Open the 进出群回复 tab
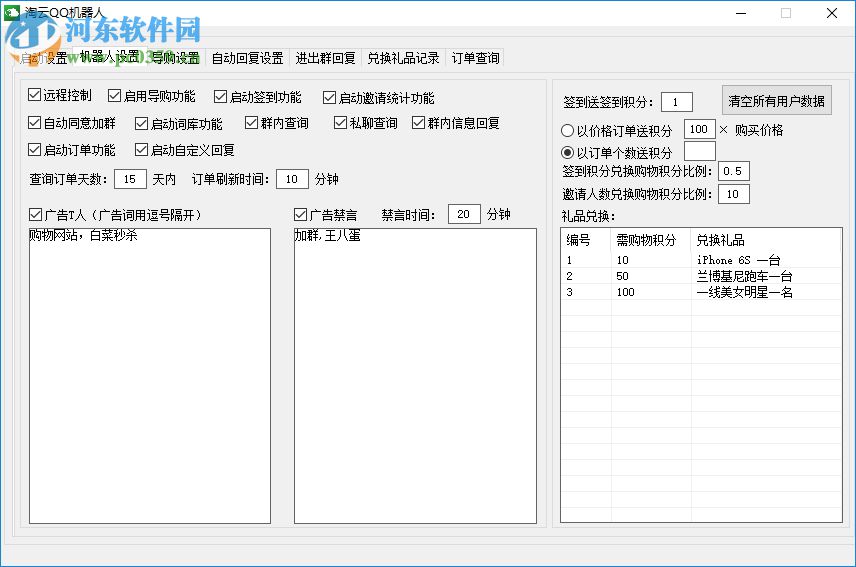 point(325,58)
